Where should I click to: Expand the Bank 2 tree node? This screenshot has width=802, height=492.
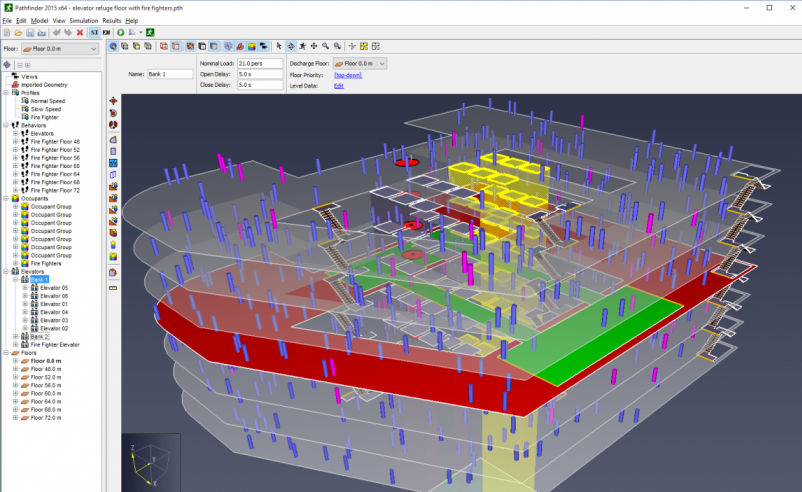point(15,336)
